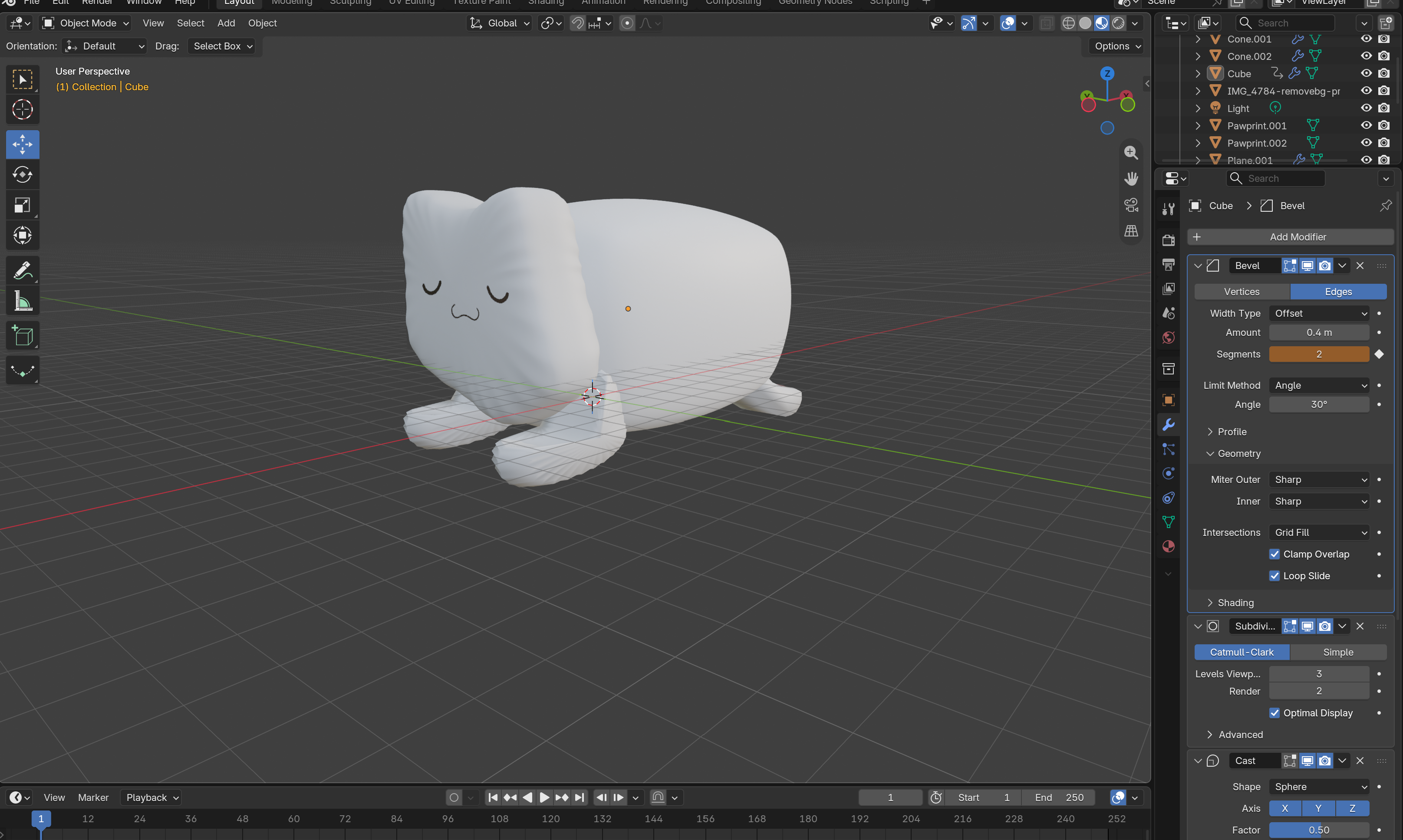Pin the properties editor context
The height and width of the screenshot is (840, 1403).
(x=1386, y=206)
